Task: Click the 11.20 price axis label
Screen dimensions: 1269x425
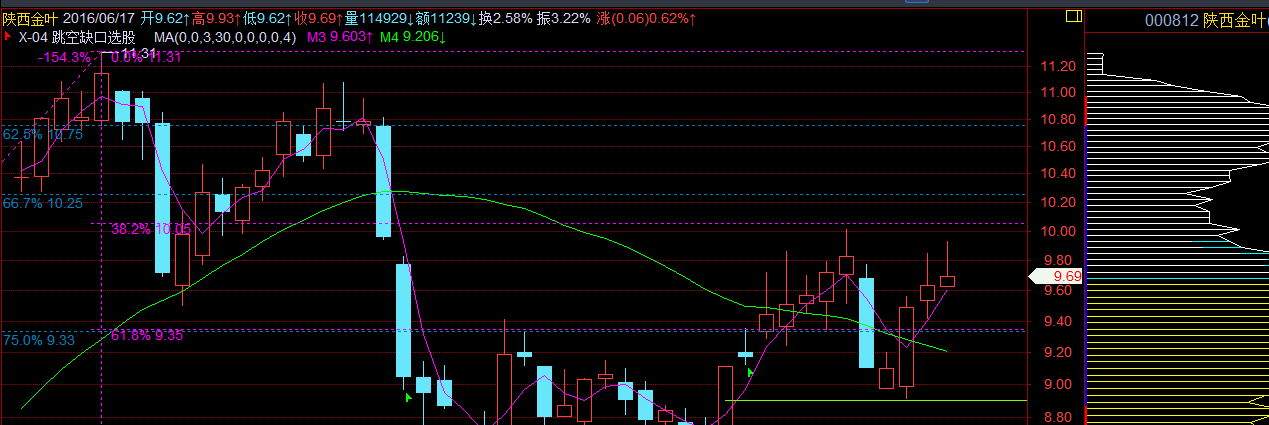Action: (x=1057, y=66)
